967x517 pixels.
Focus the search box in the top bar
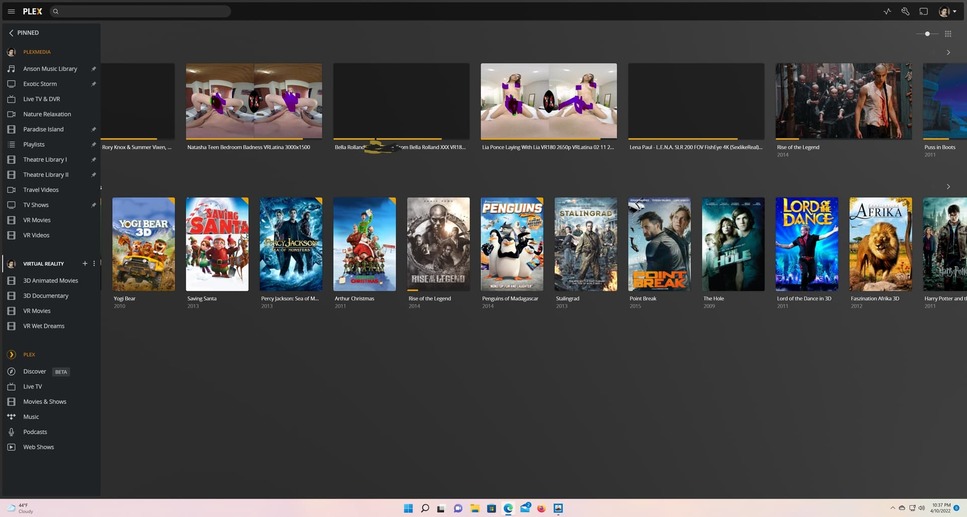click(140, 11)
